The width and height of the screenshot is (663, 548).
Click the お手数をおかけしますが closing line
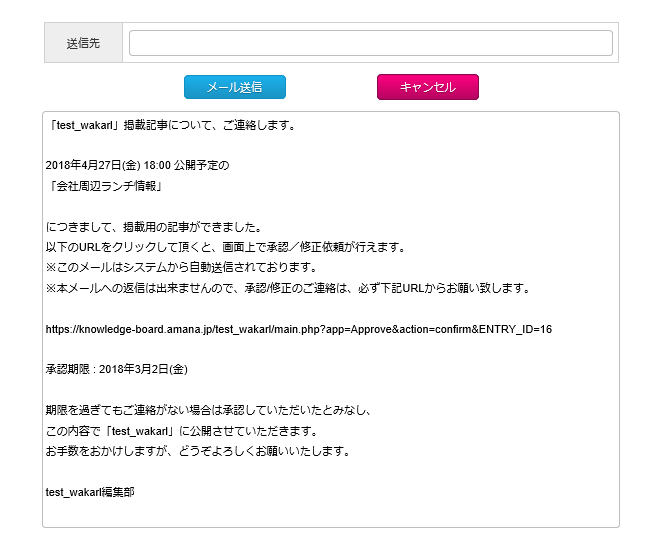click(x=198, y=451)
